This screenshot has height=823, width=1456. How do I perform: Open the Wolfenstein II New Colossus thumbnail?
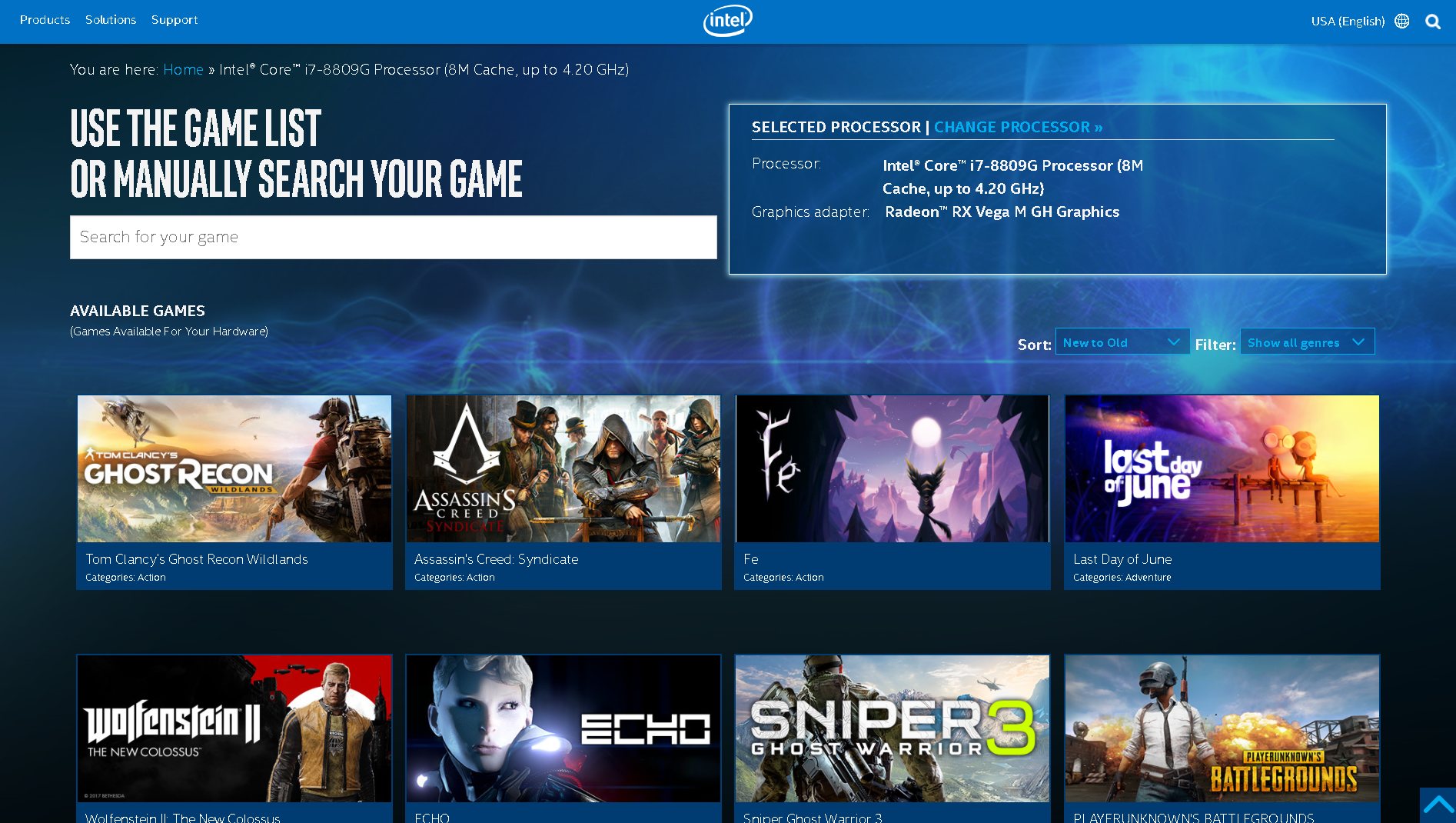234,728
